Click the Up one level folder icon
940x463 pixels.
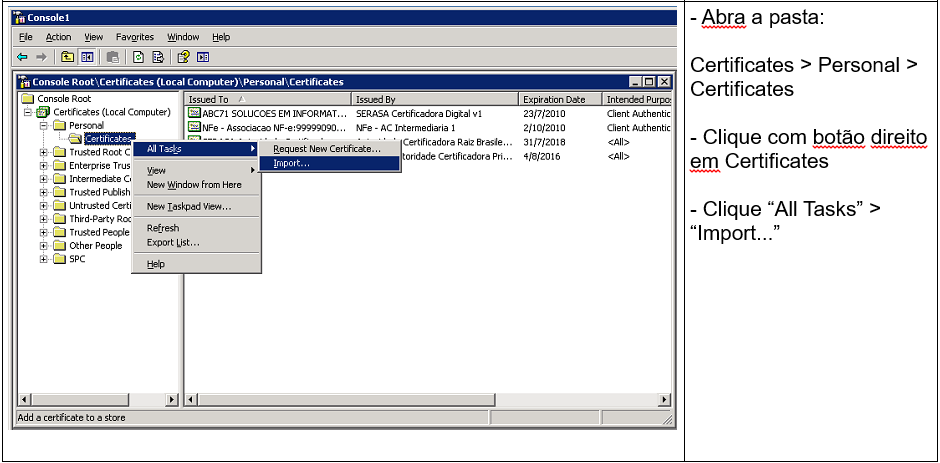68,57
